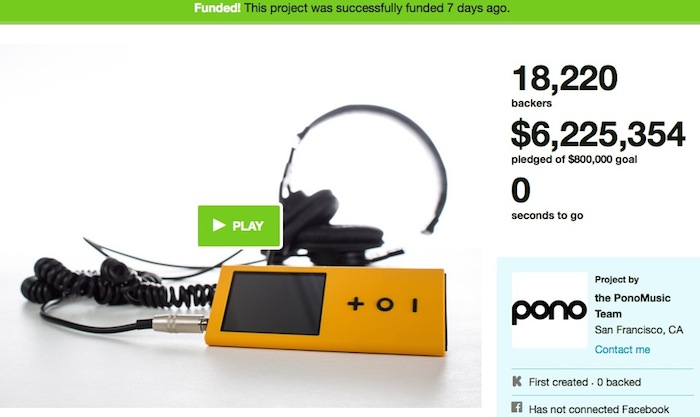Click San Francisco, CA location text
The width and height of the screenshot is (700, 417).
point(639,330)
